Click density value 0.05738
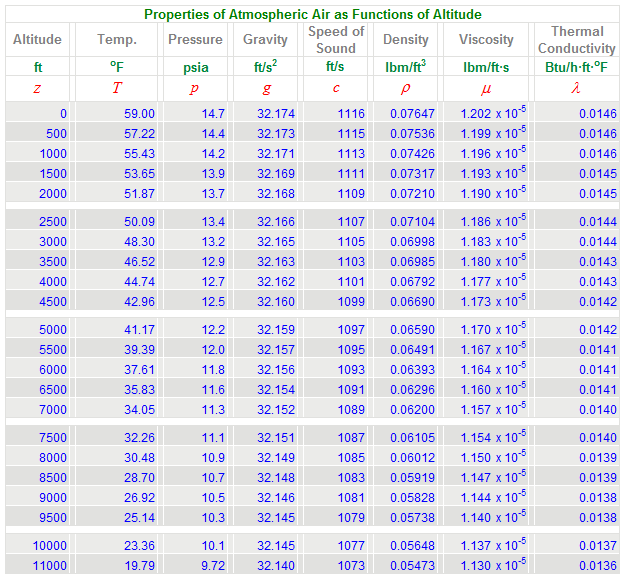625x579 pixels. (x=412, y=518)
